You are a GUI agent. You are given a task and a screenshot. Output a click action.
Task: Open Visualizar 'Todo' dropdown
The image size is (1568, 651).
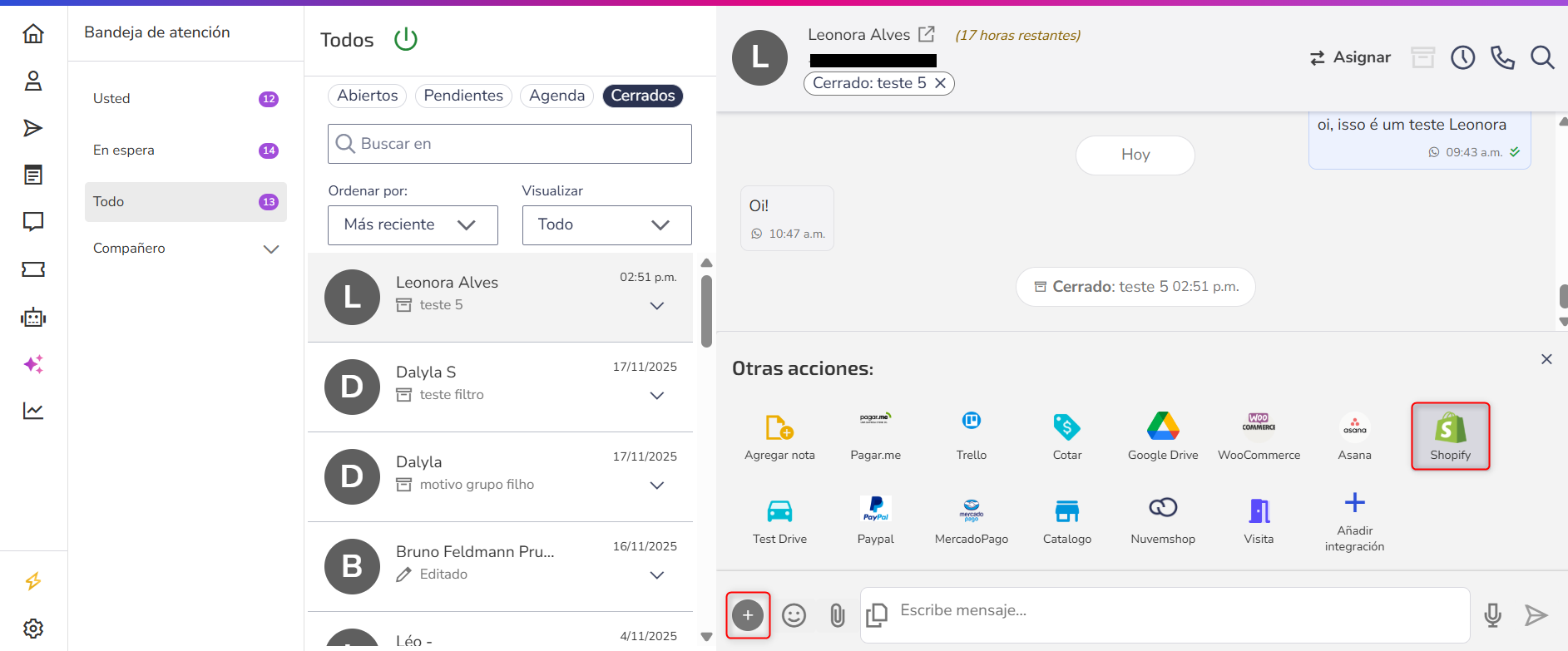pos(607,225)
